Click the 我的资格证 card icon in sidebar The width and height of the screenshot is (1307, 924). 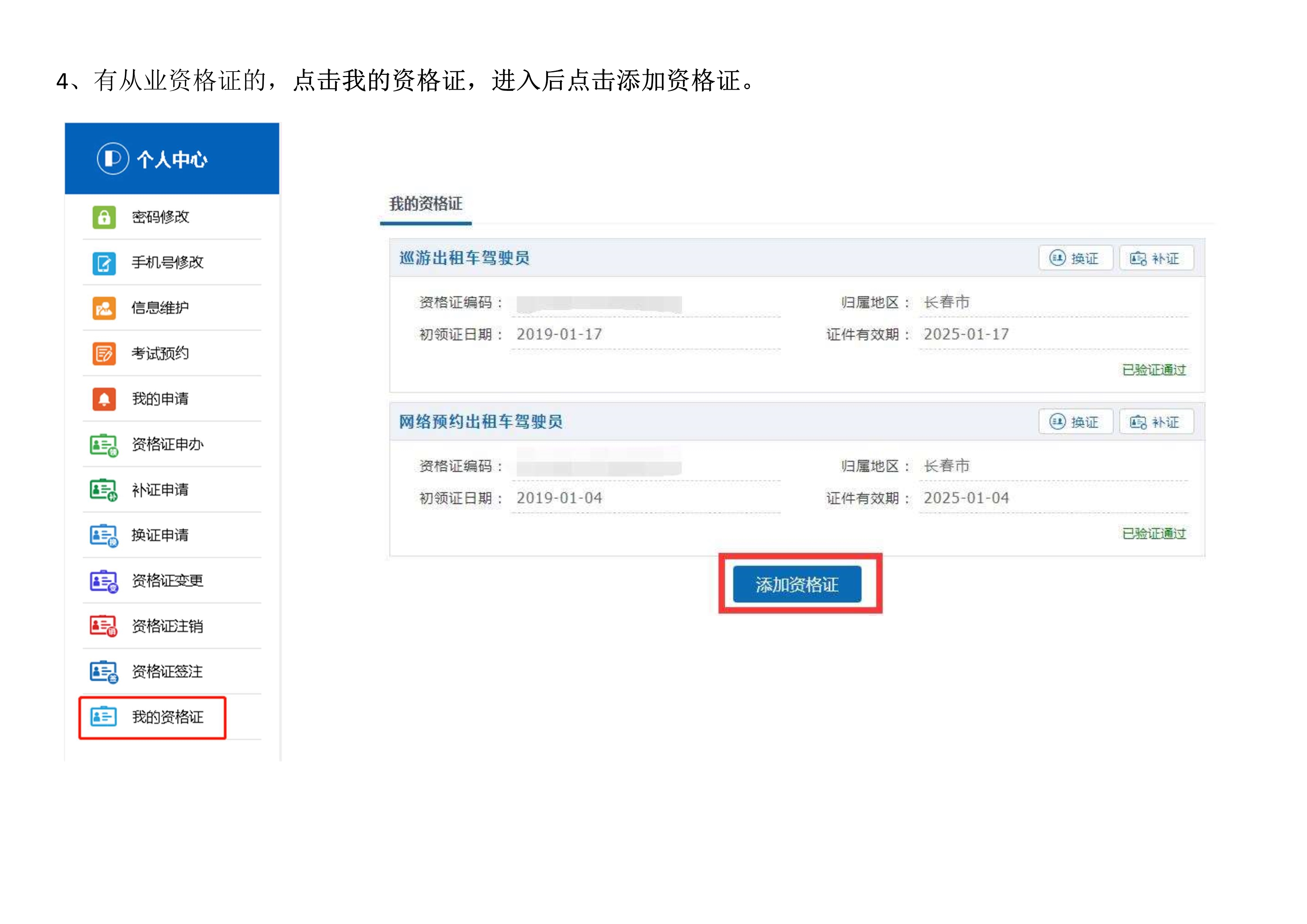(x=104, y=717)
